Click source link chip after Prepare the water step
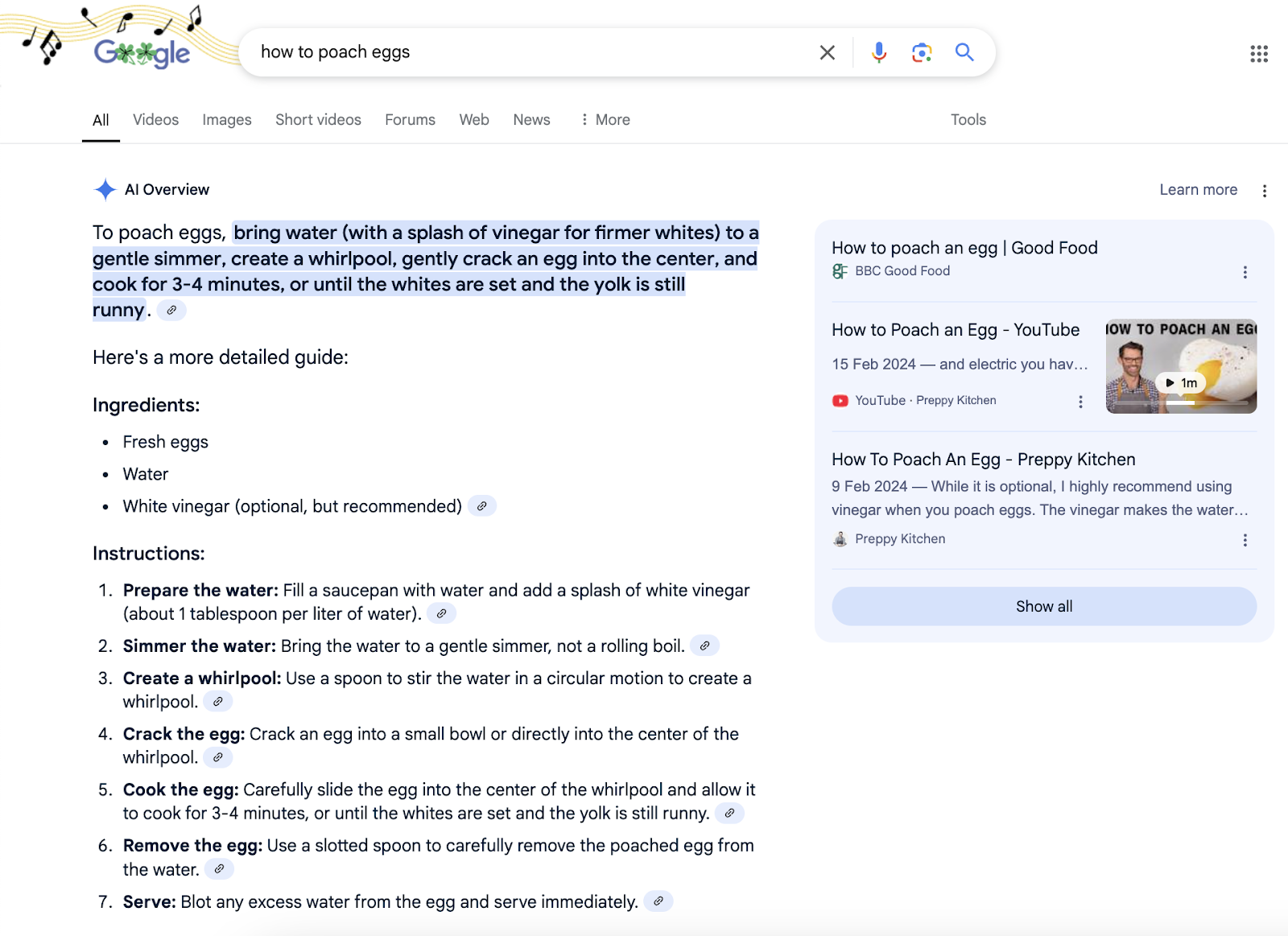This screenshot has width=1288, height=936. (x=441, y=613)
